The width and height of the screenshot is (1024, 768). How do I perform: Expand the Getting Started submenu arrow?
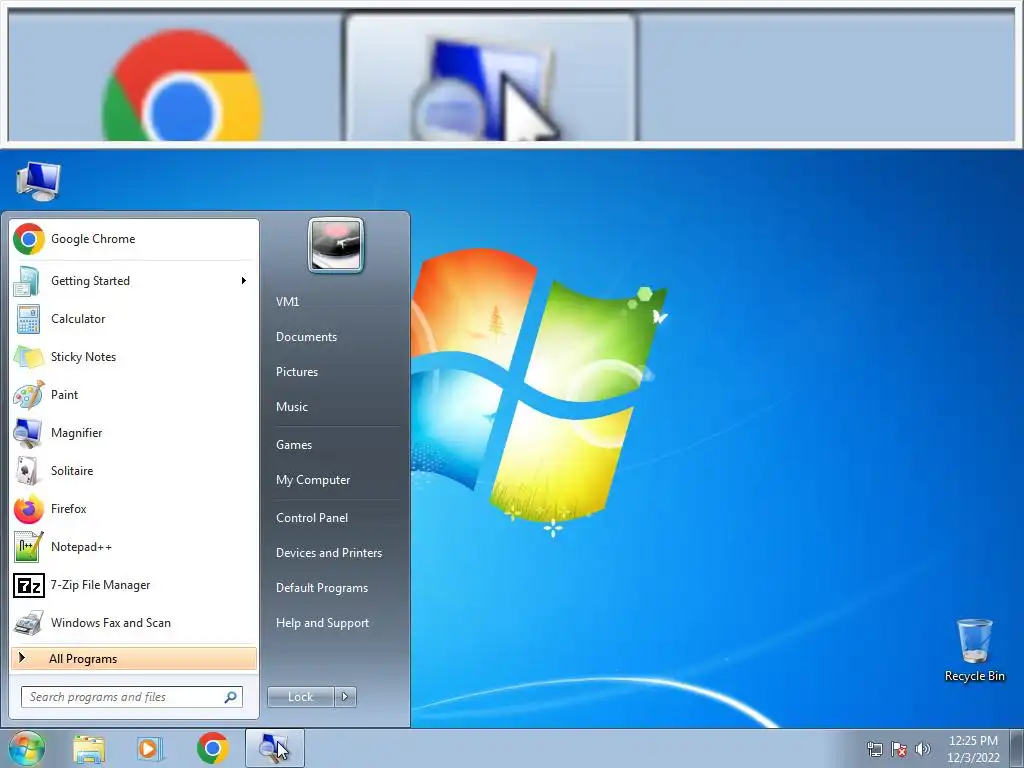point(244,281)
